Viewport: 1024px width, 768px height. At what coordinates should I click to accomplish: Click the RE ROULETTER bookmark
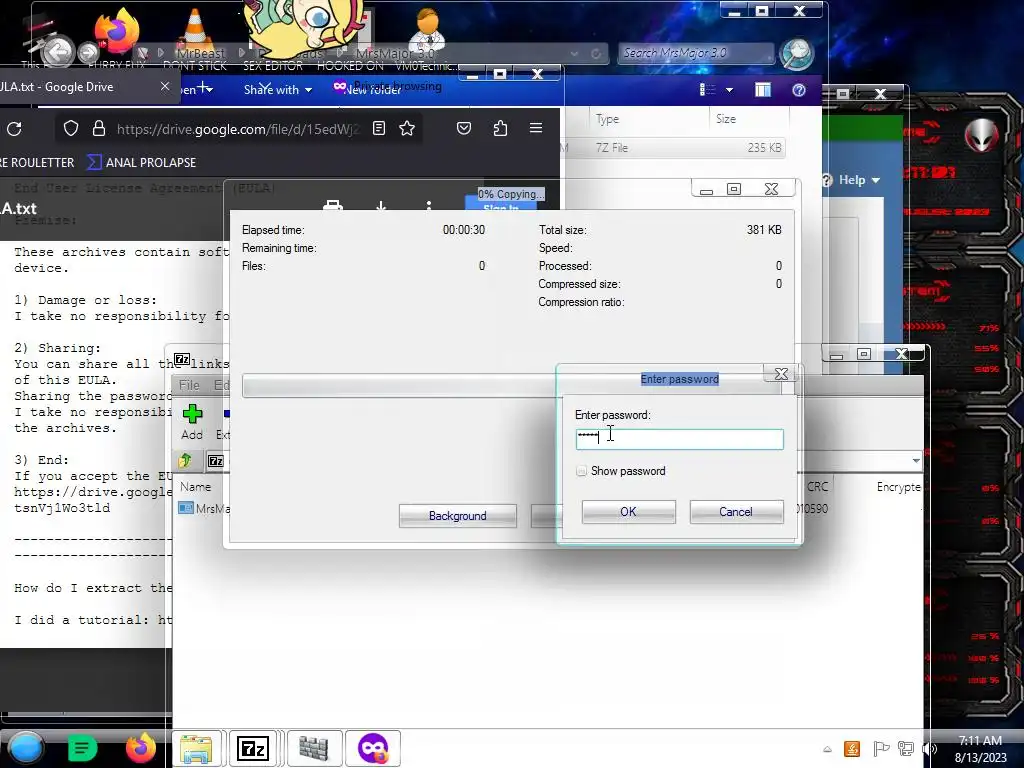(37, 162)
